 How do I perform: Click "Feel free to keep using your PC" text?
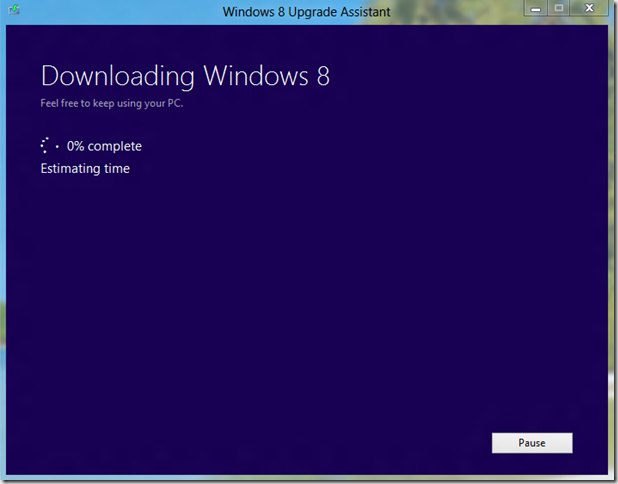pyautogui.click(x=111, y=103)
